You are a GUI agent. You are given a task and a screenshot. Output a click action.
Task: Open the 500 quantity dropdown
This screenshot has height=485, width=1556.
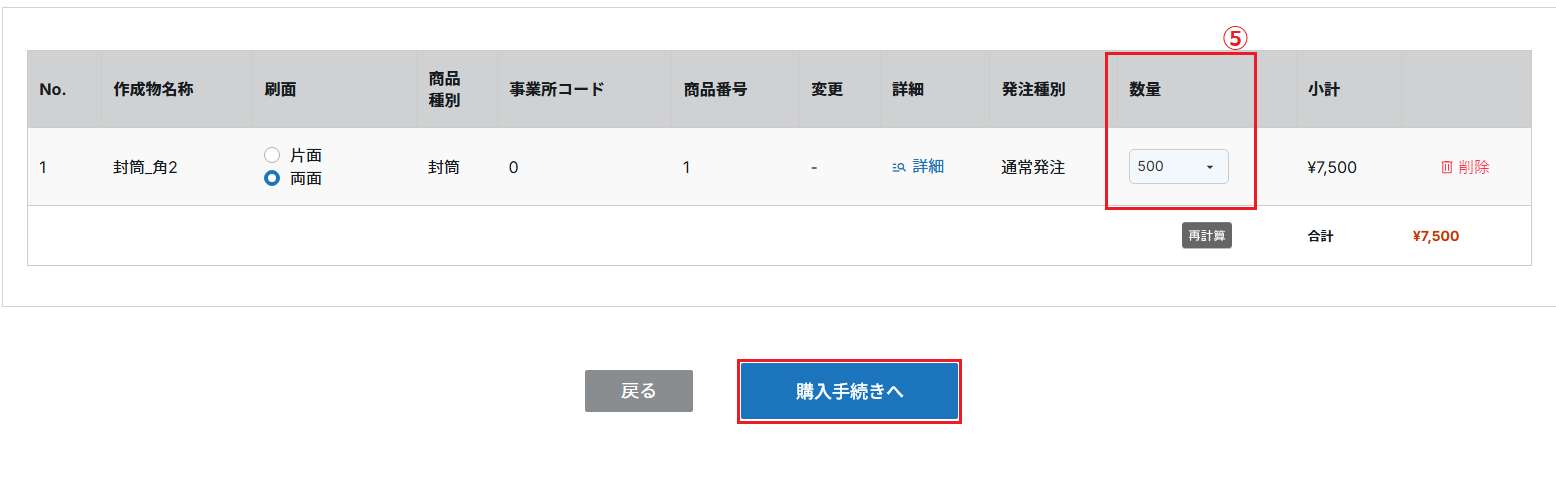click(1178, 166)
